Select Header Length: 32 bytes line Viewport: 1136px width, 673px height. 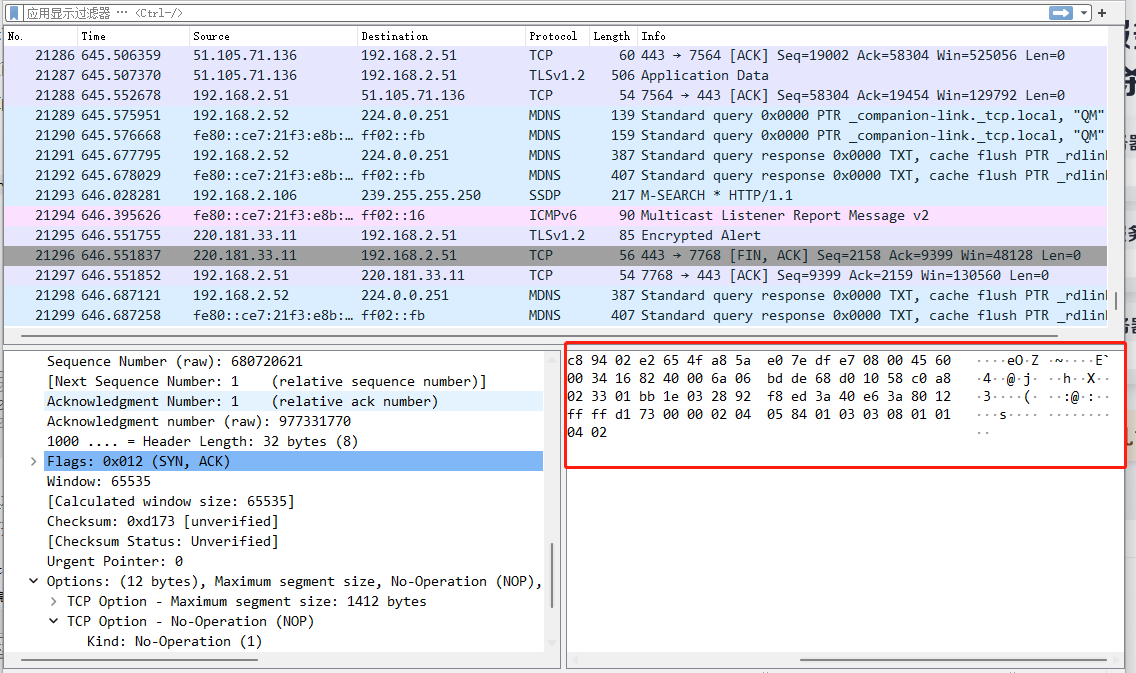(x=202, y=441)
